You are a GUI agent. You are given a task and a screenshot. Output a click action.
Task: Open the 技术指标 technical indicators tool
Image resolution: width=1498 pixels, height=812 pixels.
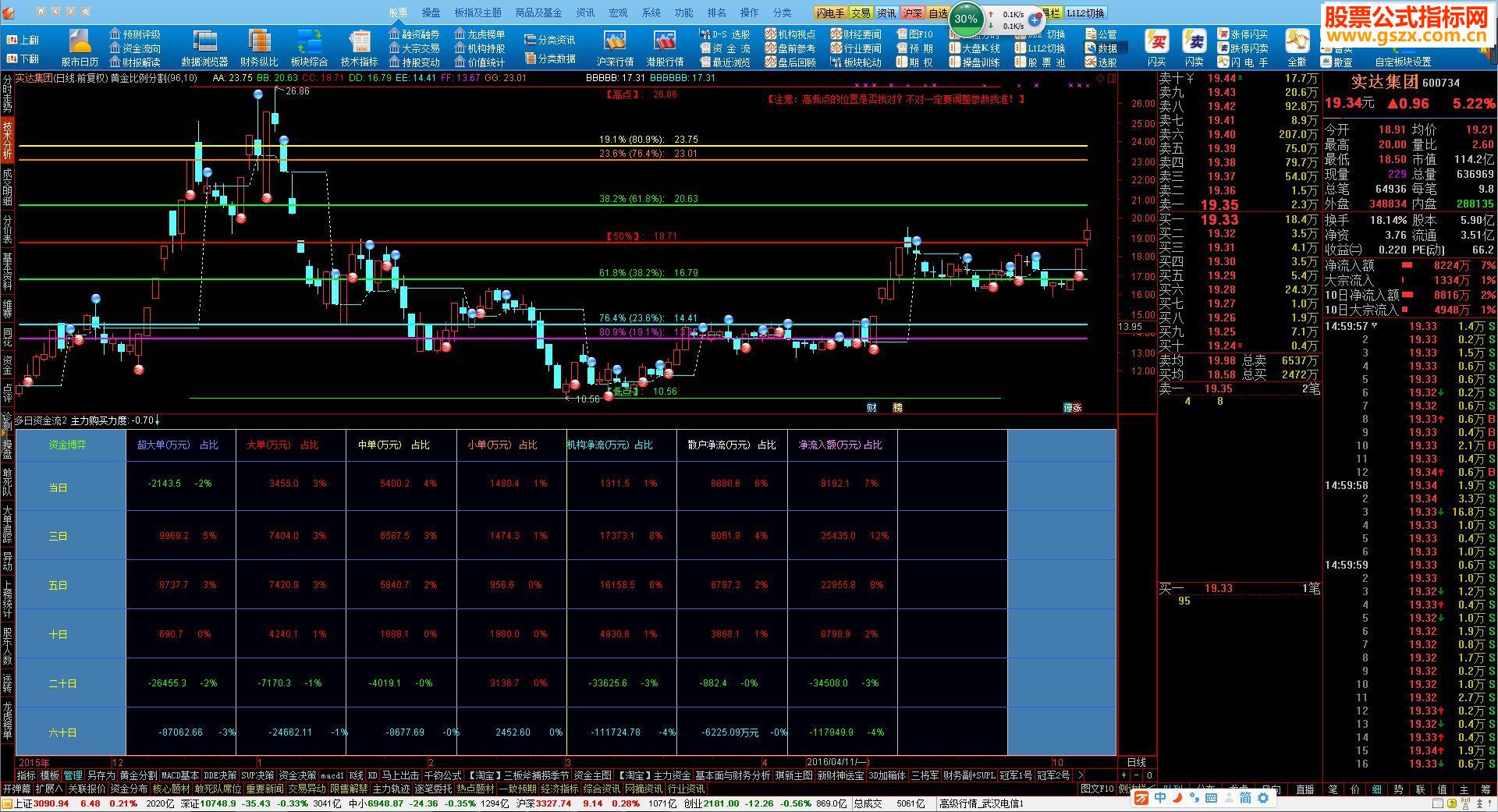coord(359,48)
